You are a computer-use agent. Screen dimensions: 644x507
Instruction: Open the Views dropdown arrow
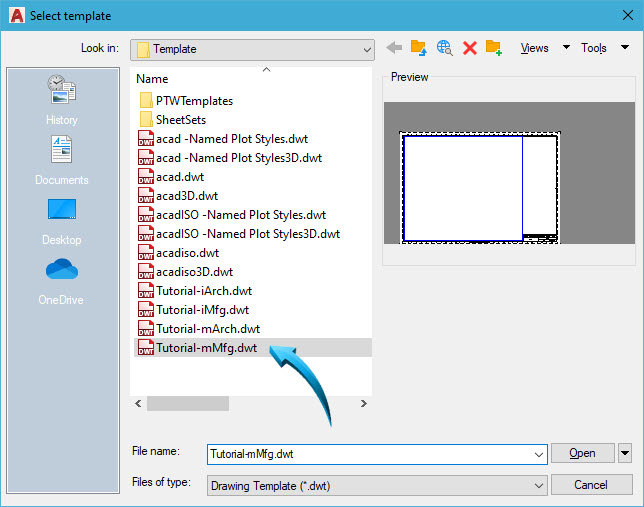566,47
